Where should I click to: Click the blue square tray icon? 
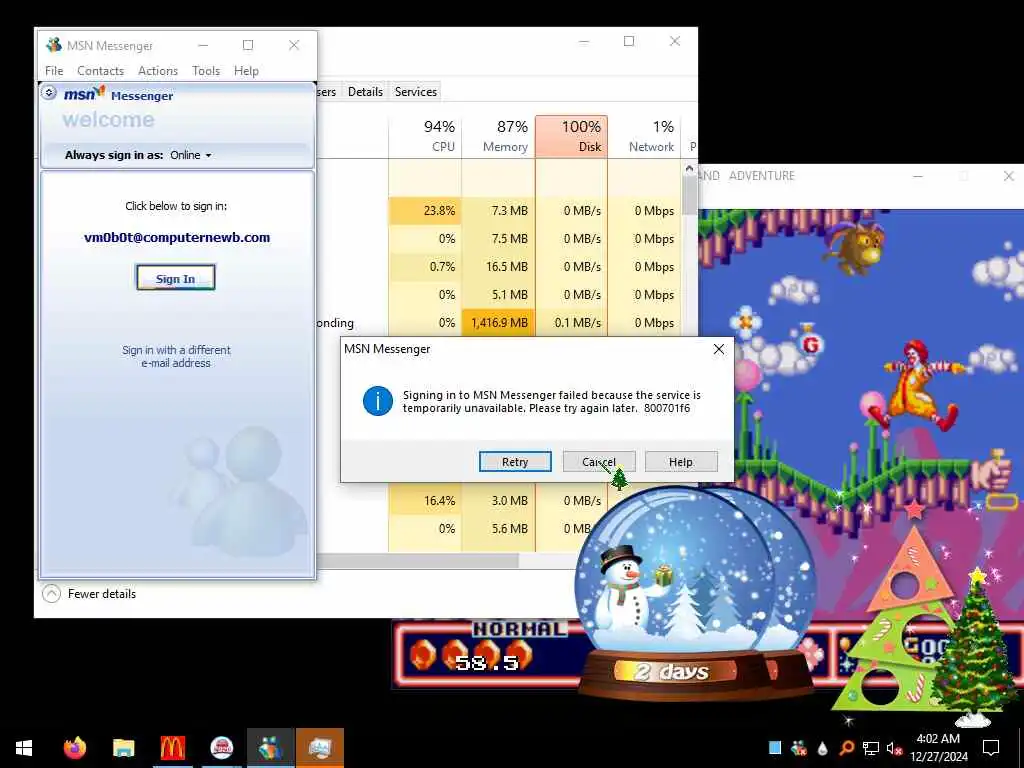(x=775, y=748)
